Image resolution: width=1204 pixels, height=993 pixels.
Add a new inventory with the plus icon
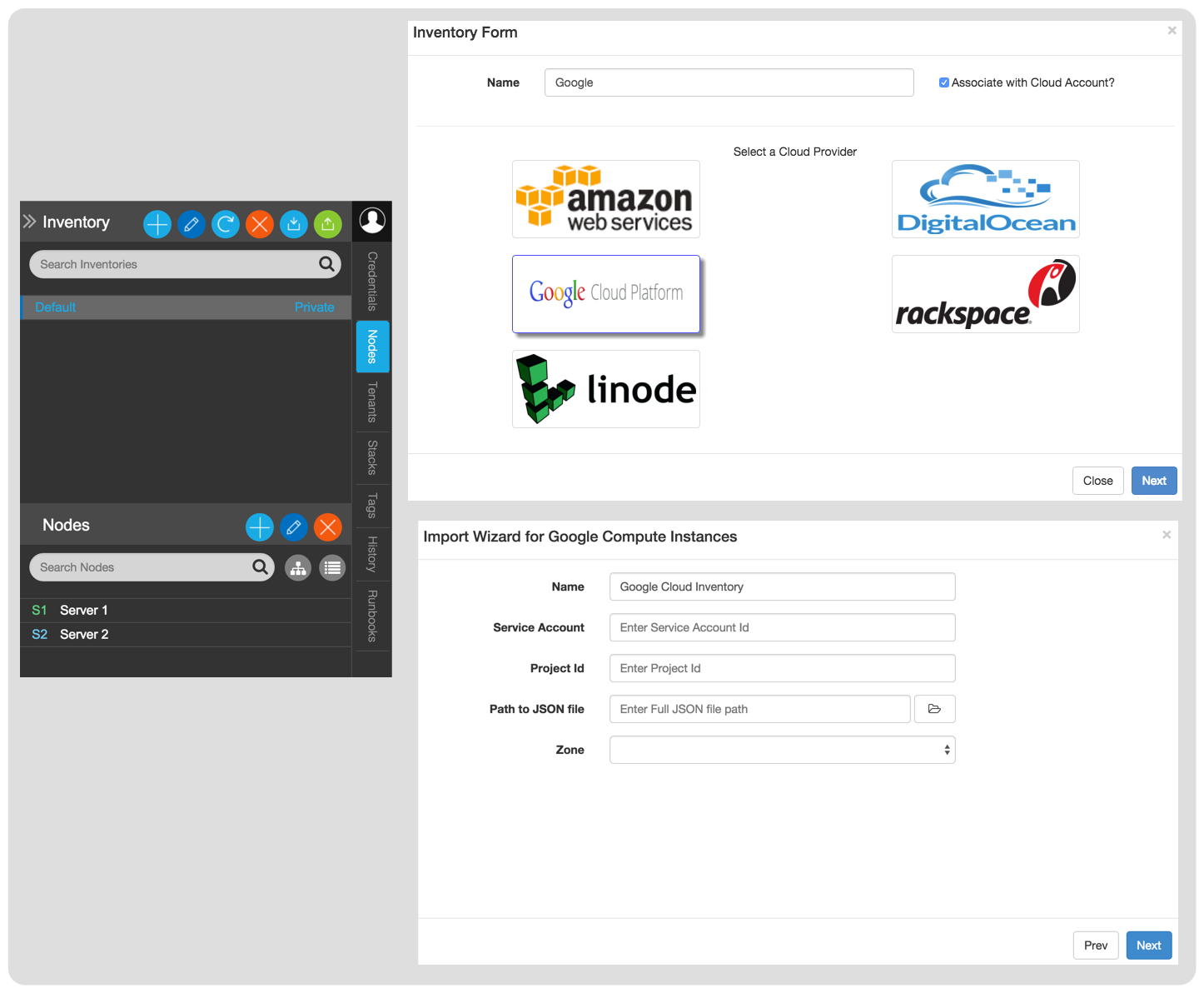tap(157, 224)
